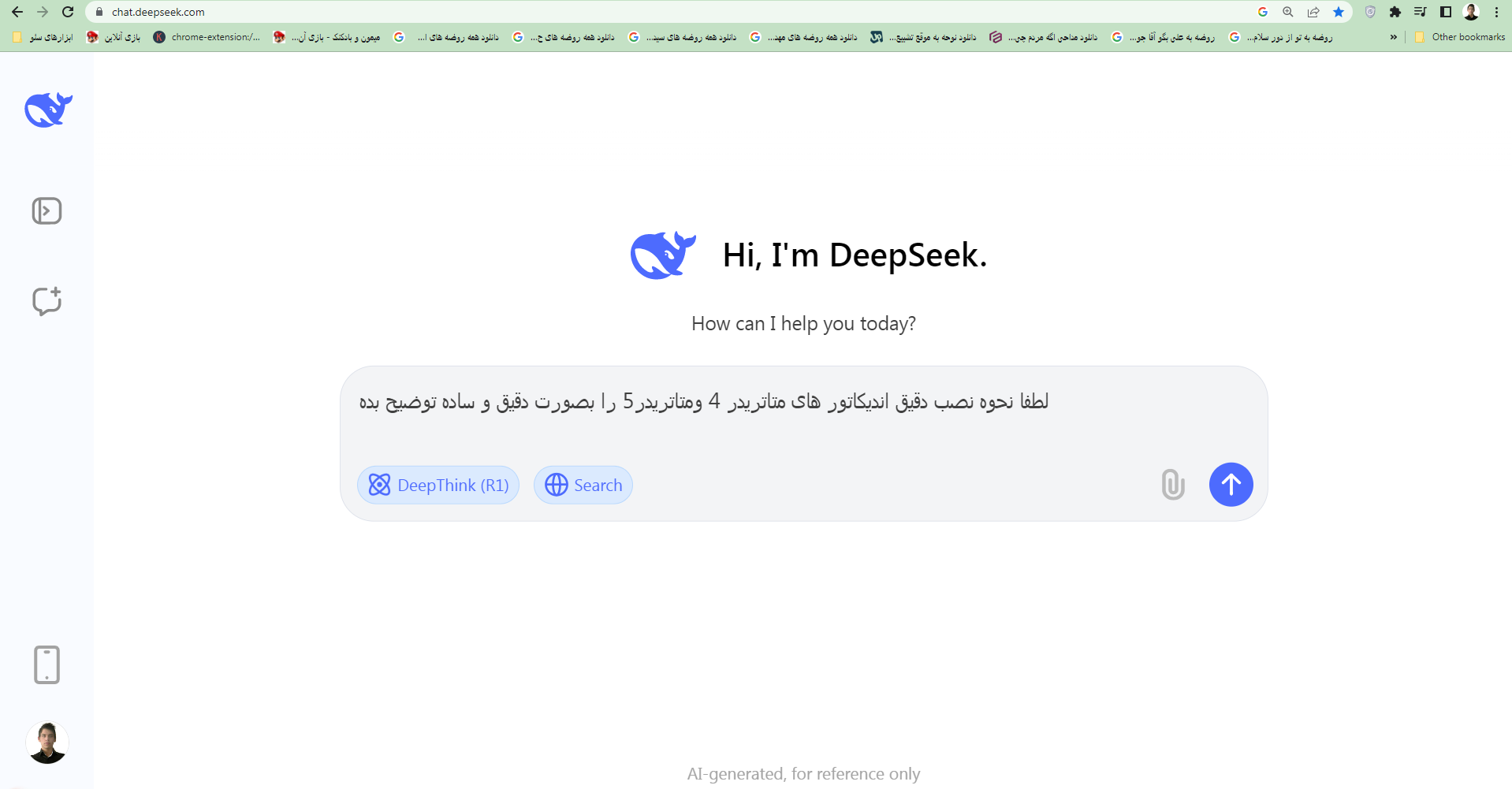Screen dimensions: 1512x789
Task: Expand hidden bookmarks with » chevron
Action: [1394, 37]
